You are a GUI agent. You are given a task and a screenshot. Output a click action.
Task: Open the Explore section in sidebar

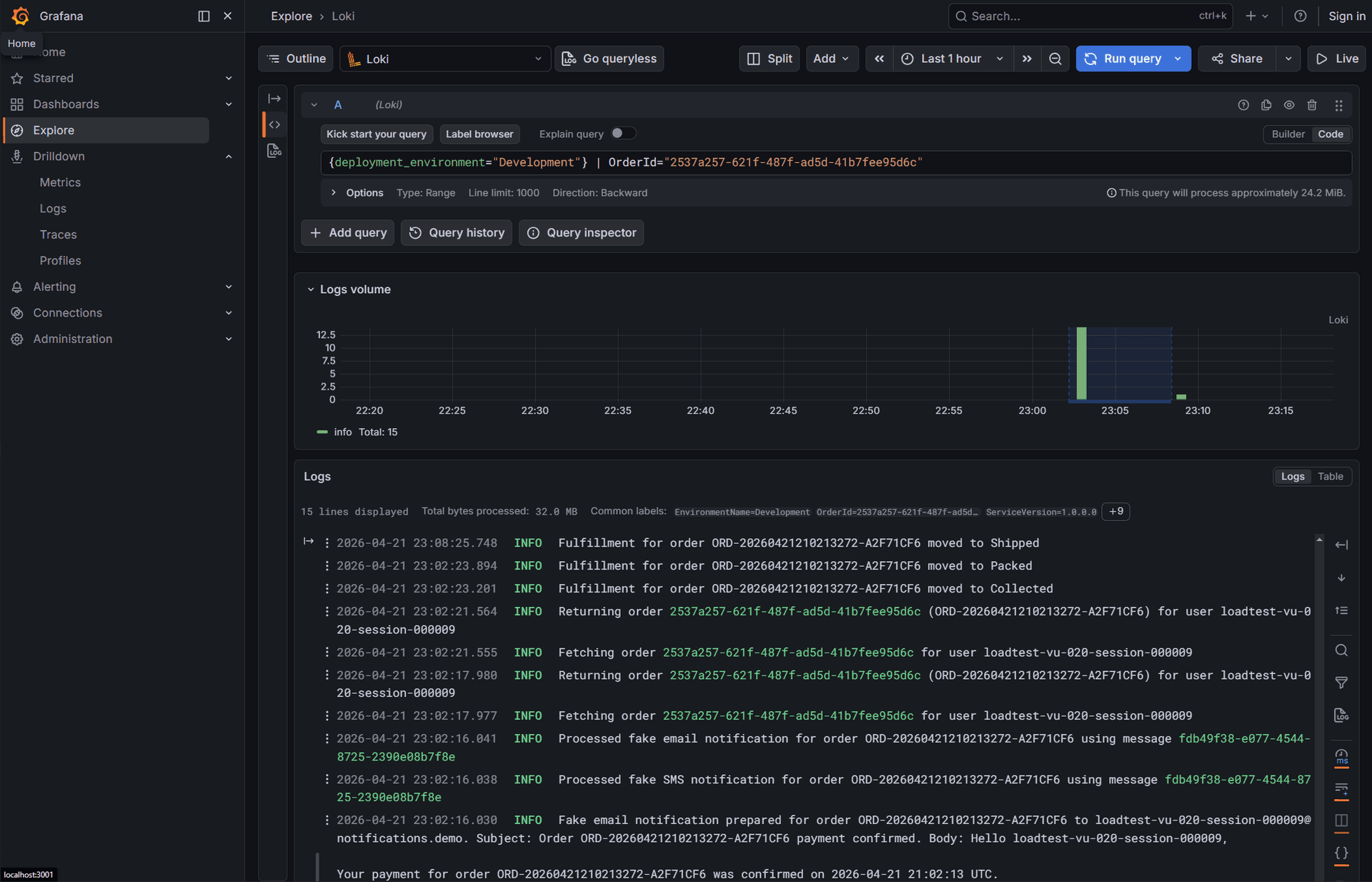coord(53,130)
